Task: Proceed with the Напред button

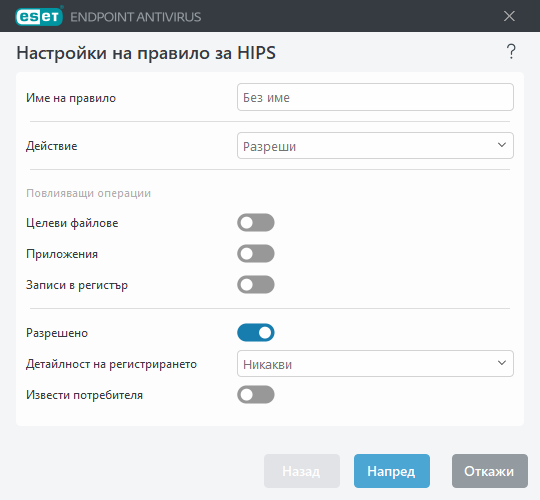Action: (392, 471)
